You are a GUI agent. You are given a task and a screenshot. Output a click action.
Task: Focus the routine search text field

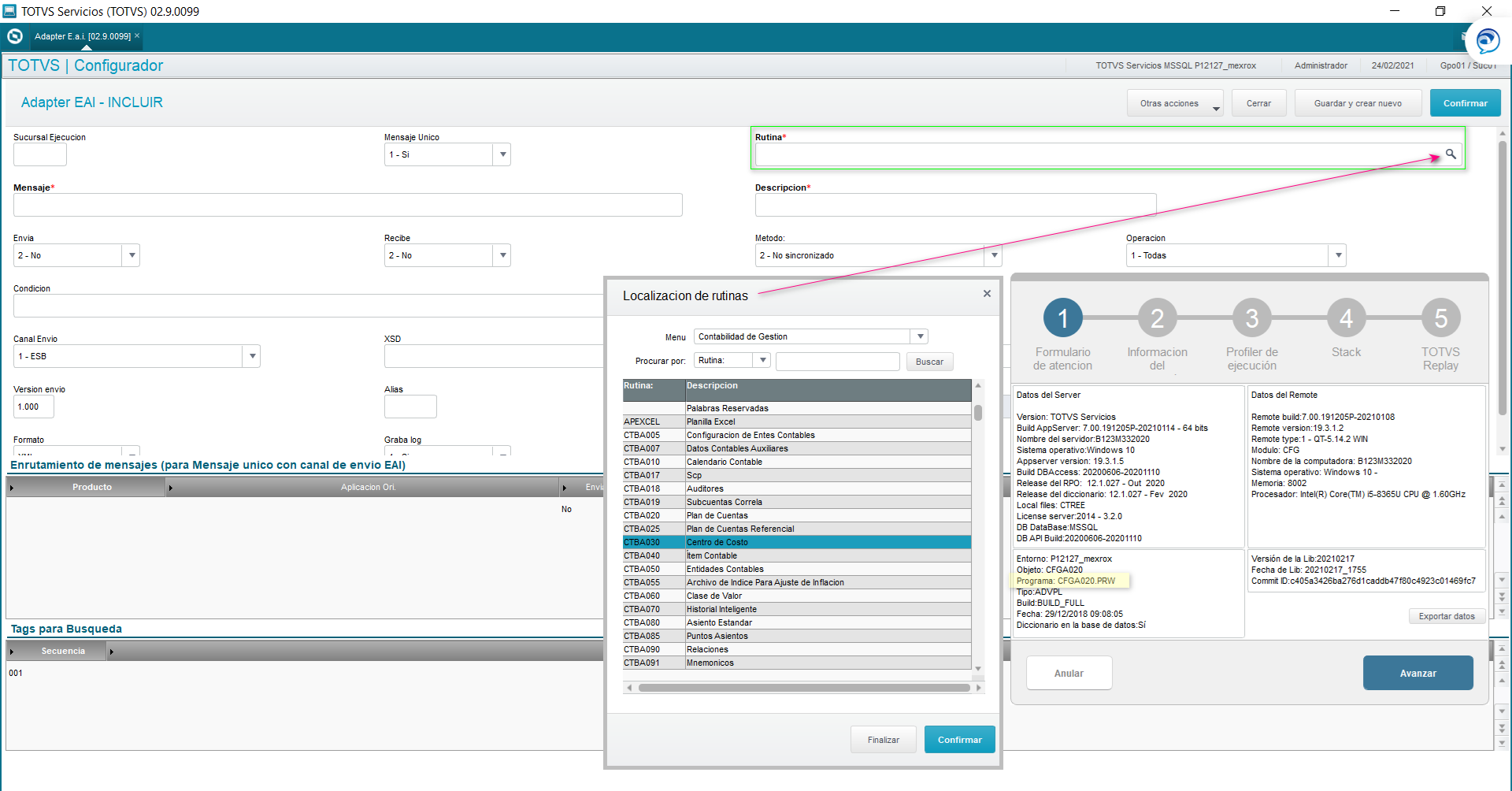point(837,362)
